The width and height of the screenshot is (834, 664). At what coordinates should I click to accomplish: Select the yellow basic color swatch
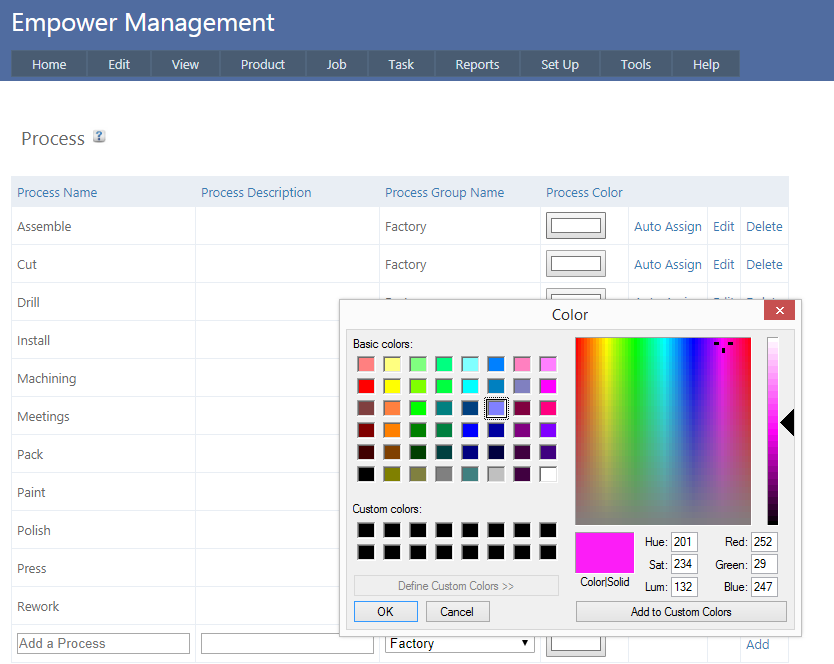[392, 386]
